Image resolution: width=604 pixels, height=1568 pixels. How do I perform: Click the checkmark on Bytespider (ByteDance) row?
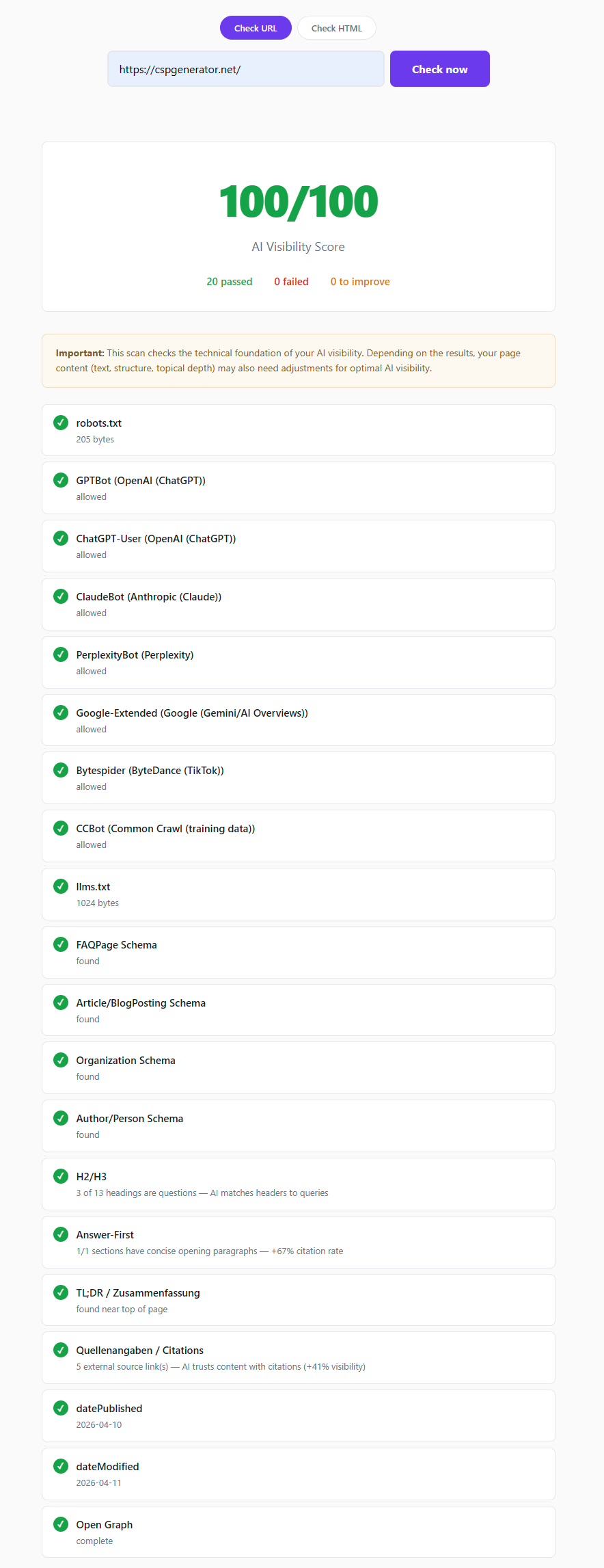click(60, 770)
